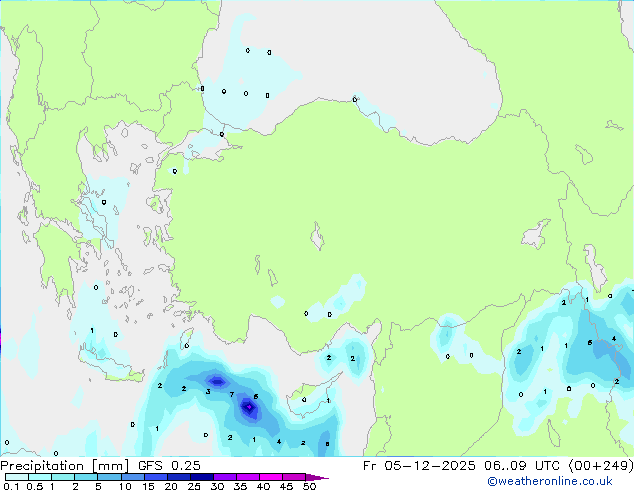Click the '7' precipitation value on the map

[x=232, y=395]
